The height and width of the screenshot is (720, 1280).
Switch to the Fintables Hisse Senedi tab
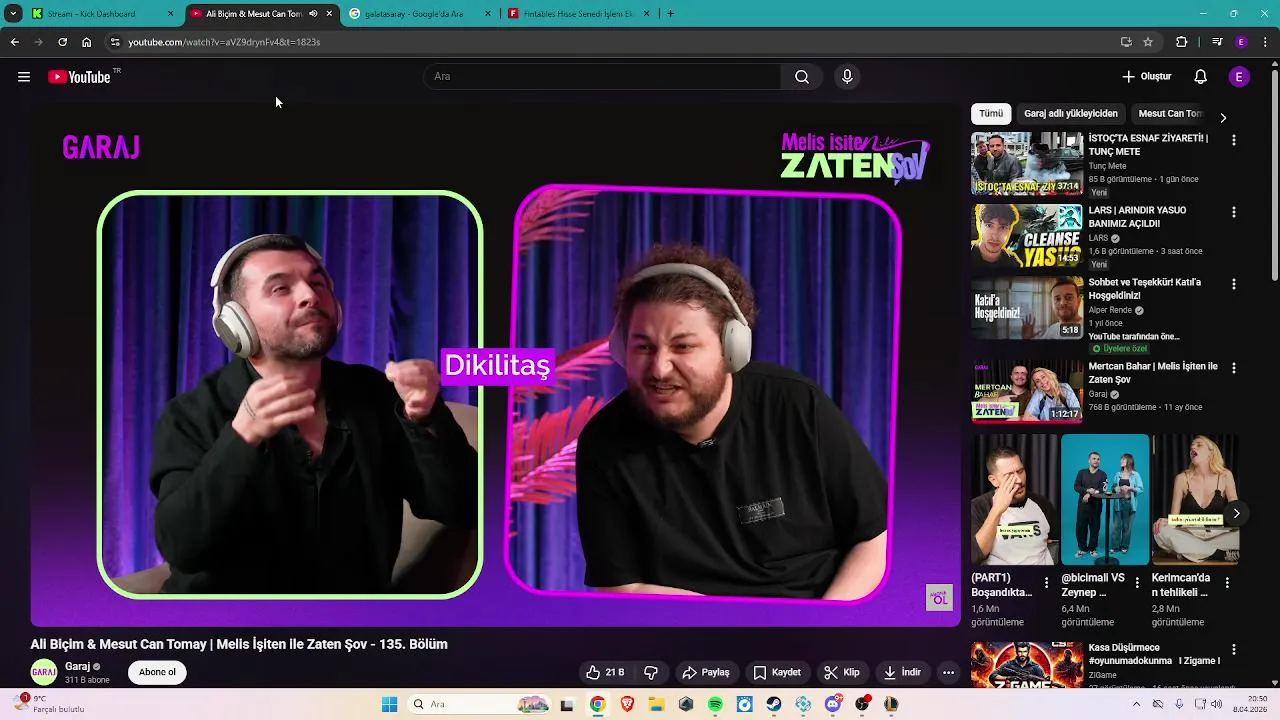[580, 14]
